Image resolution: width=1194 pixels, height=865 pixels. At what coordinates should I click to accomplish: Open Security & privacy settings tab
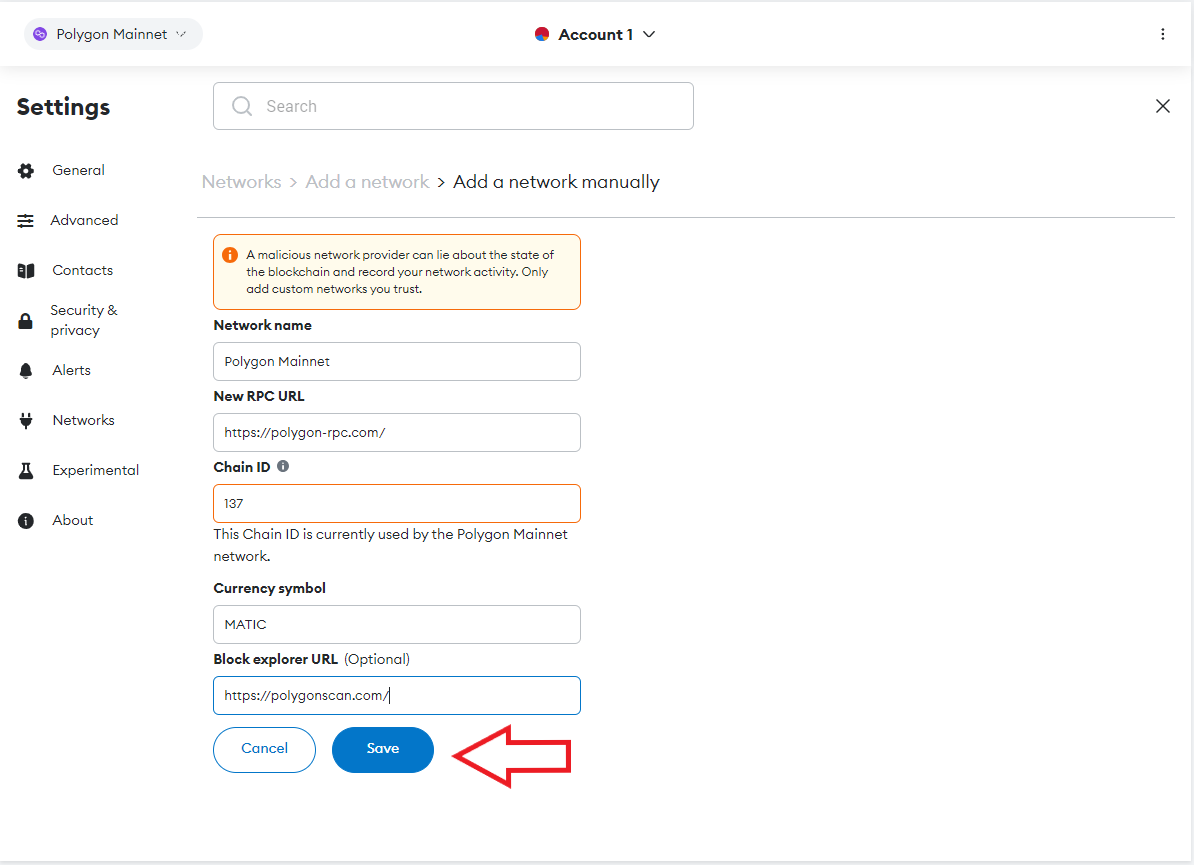click(84, 320)
